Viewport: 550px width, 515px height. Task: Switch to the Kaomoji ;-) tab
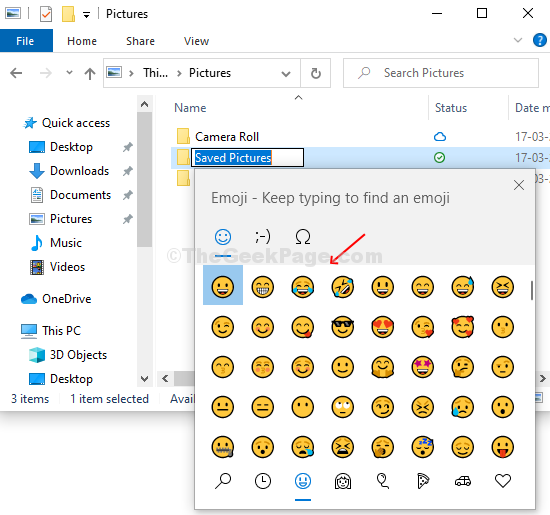[263, 237]
